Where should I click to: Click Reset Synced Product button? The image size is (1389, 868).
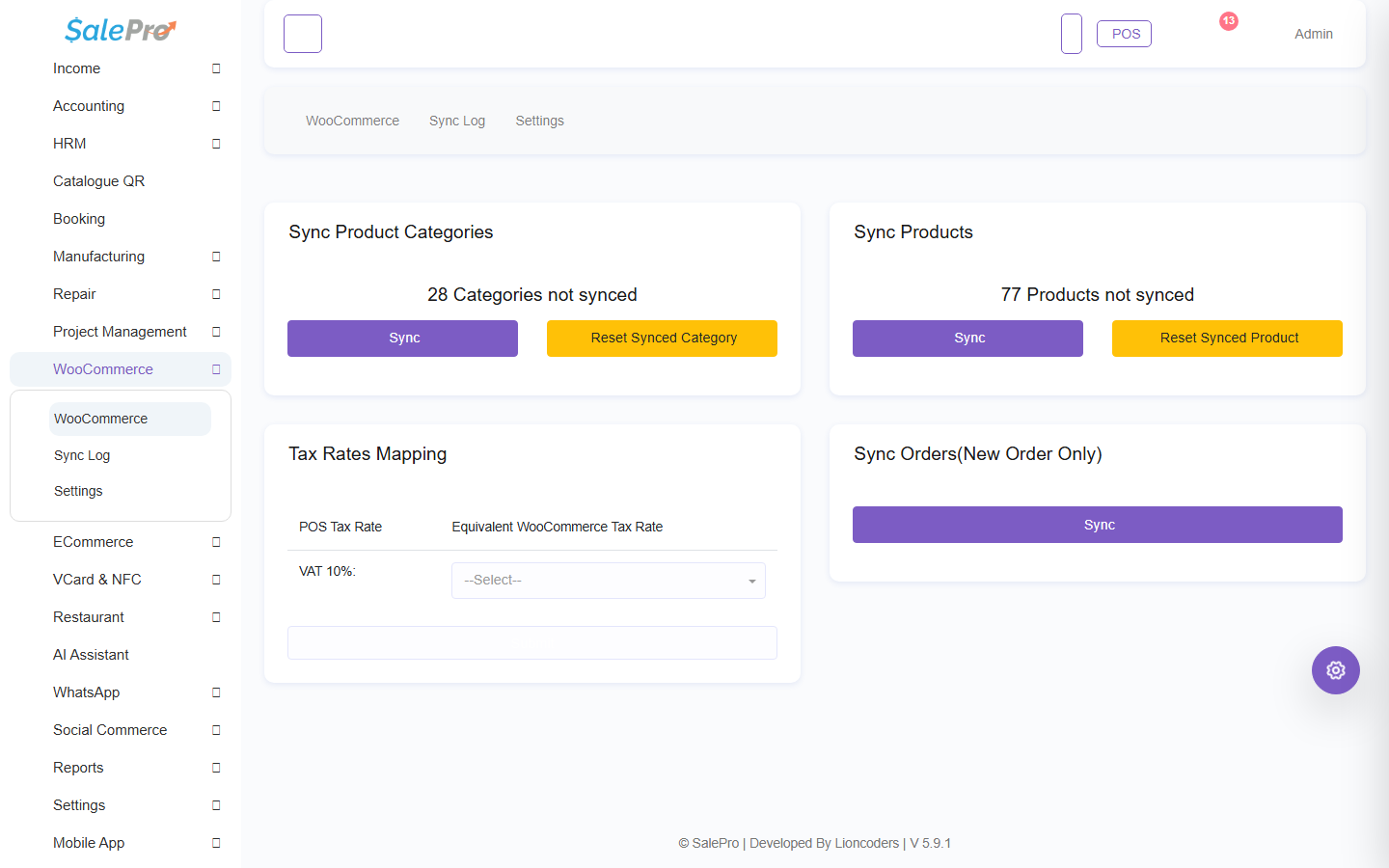tap(1227, 339)
